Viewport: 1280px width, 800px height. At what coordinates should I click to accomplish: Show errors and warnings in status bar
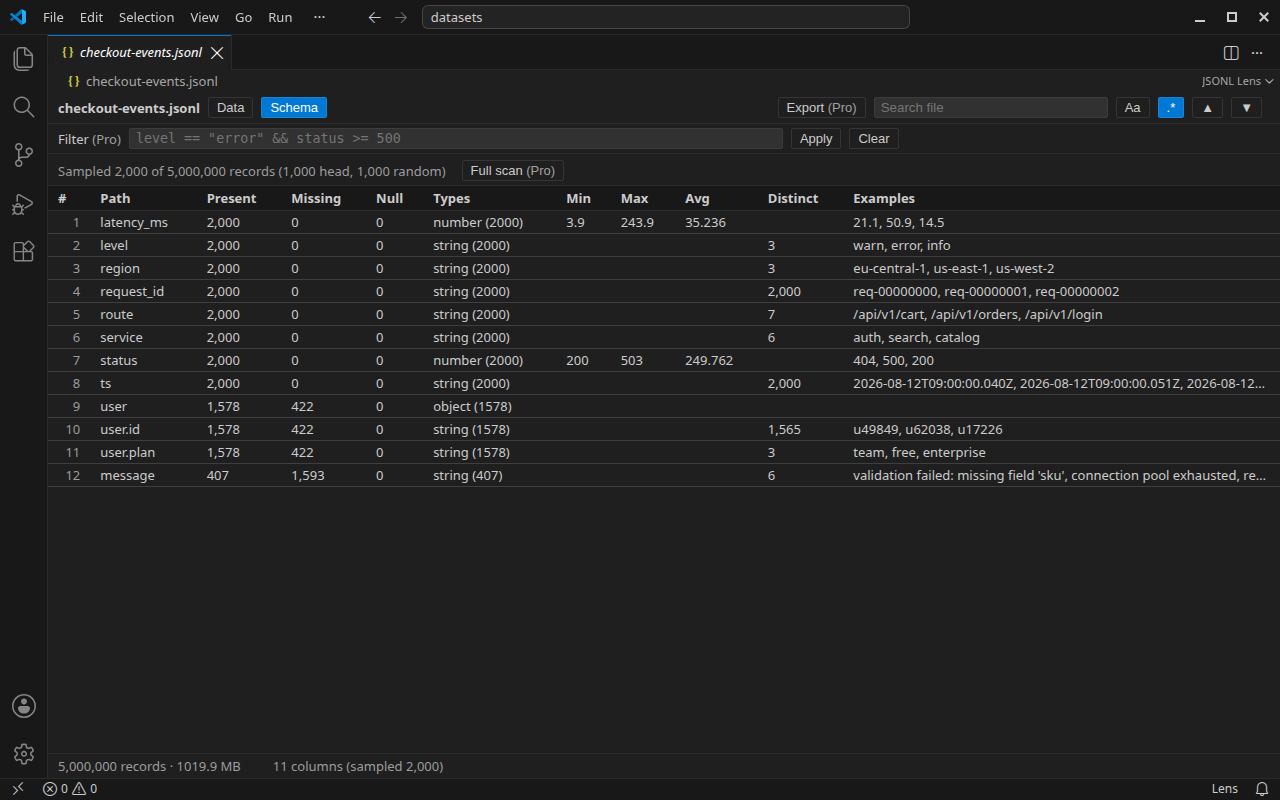(70, 789)
